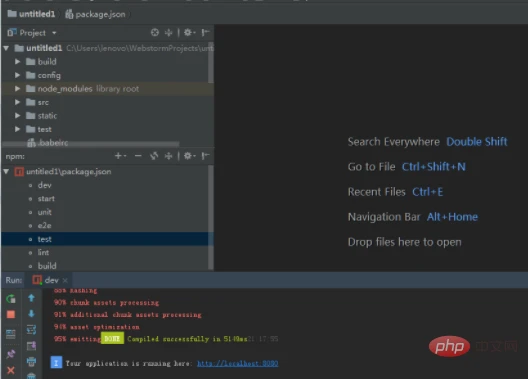Expand the config folder arrow
The image size is (528, 379).
pyautogui.click(x=18, y=75)
